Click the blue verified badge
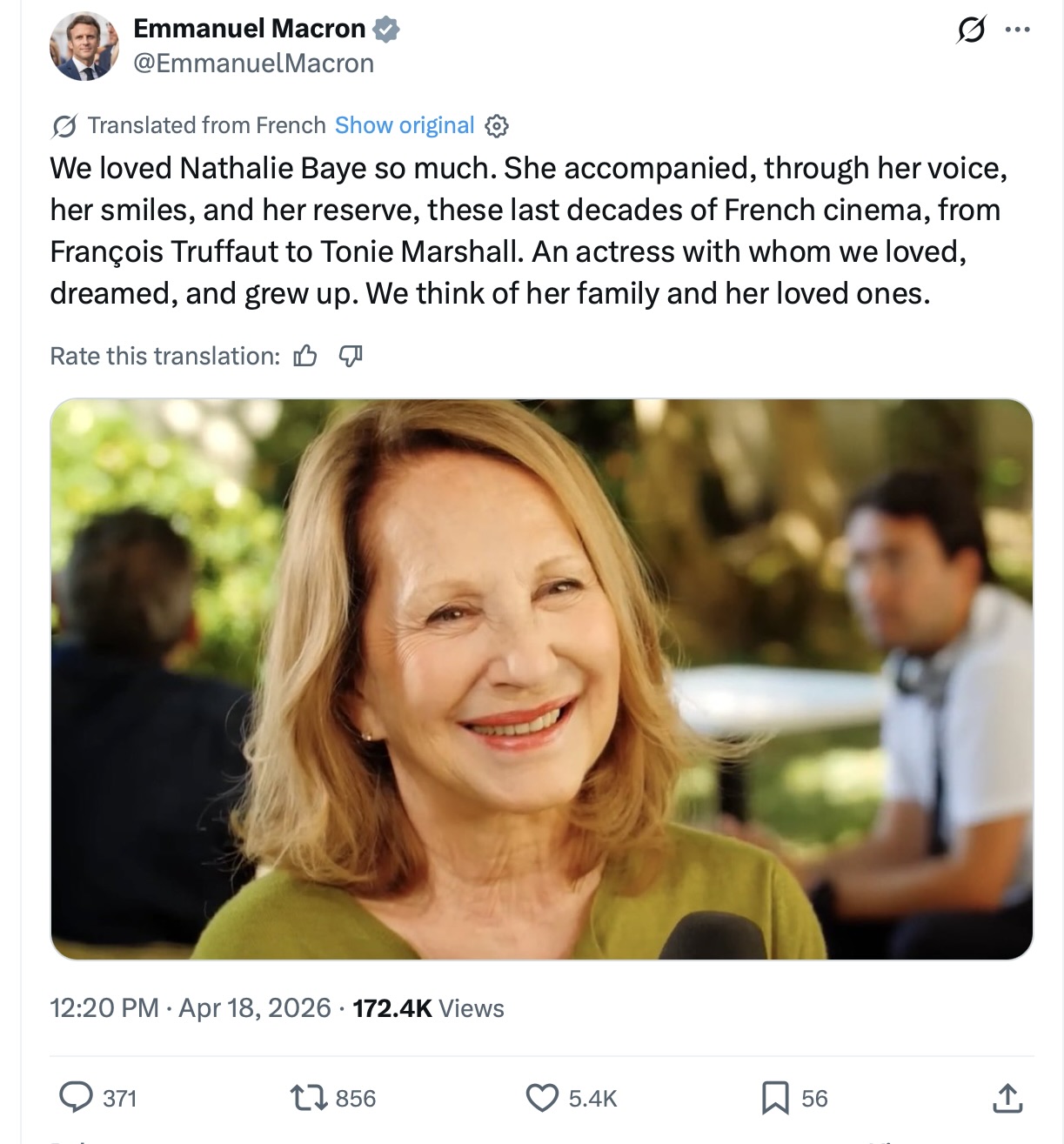 point(386,30)
